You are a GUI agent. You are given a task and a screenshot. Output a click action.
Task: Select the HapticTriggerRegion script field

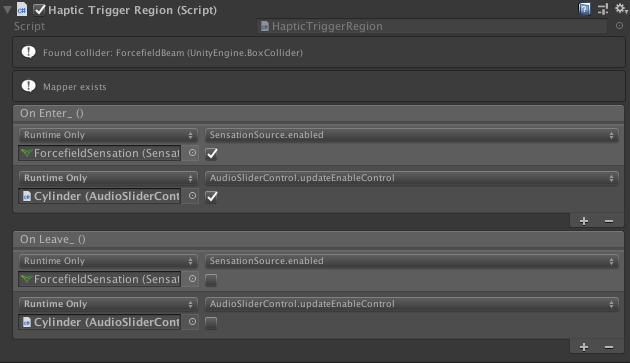(x=432, y=26)
